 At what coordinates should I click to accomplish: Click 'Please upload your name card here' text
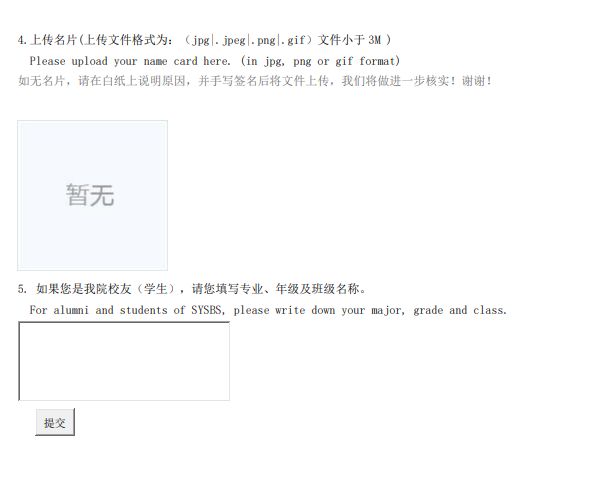tap(130, 61)
